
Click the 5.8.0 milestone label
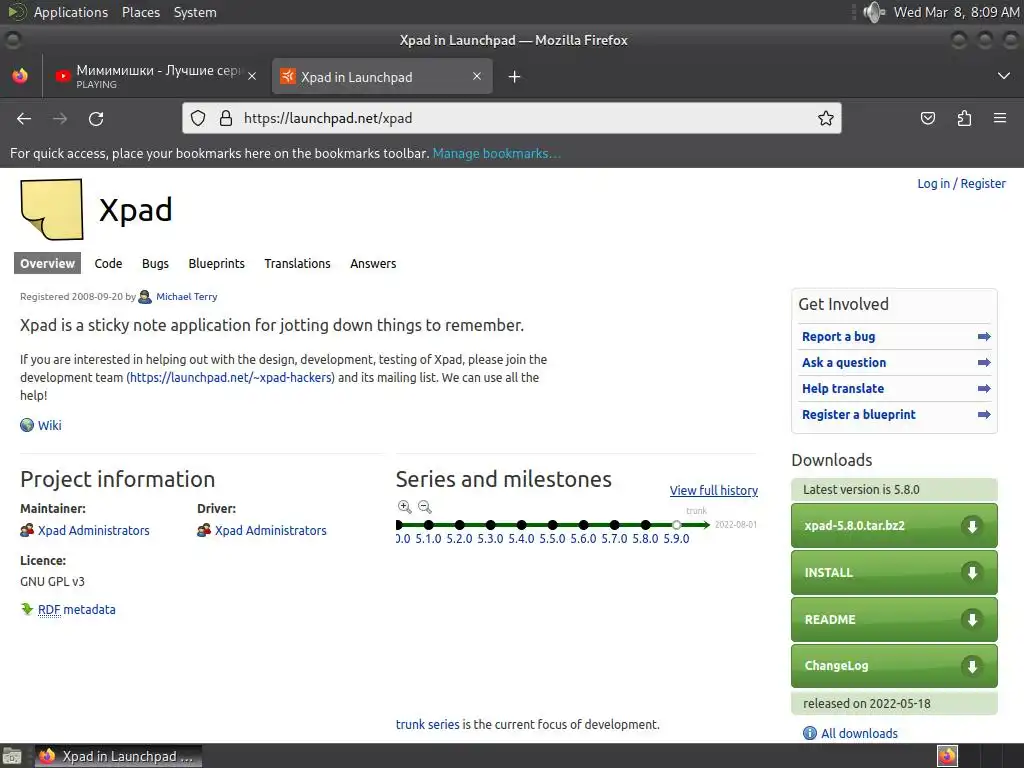point(645,539)
